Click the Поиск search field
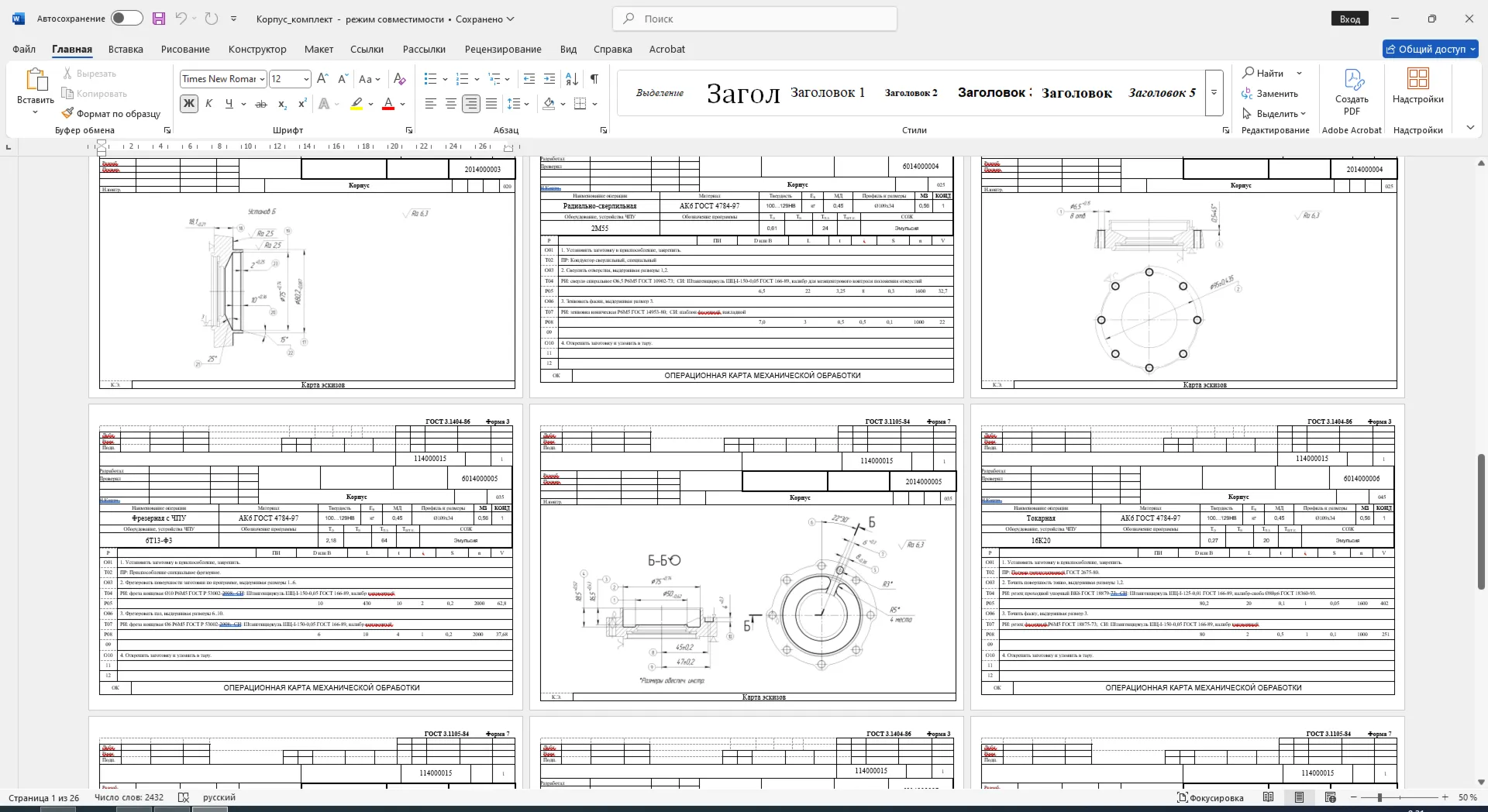1488x812 pixels. click(755, 19)
